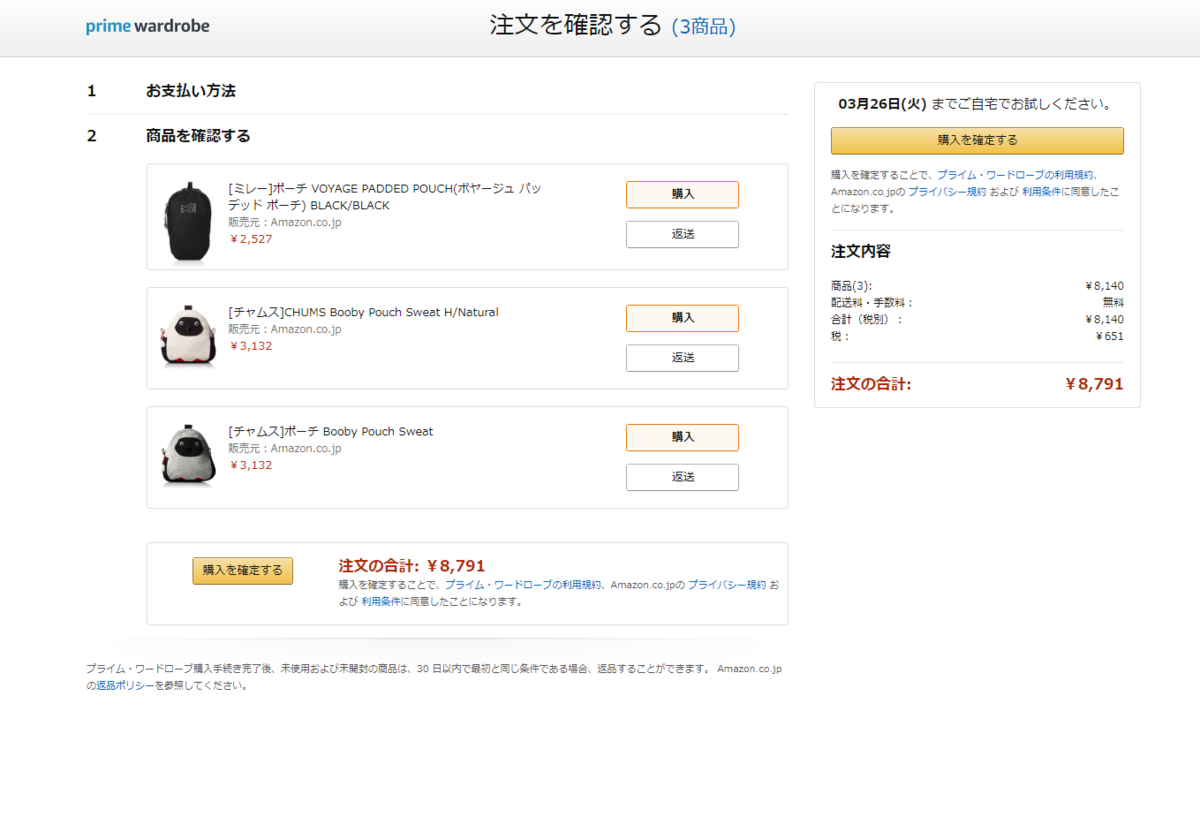This screenshot has width=1200, height=832.
Task: Open the sidebar プライバシー規約 link
Action: pyautogui.click(x=947, y=191)
